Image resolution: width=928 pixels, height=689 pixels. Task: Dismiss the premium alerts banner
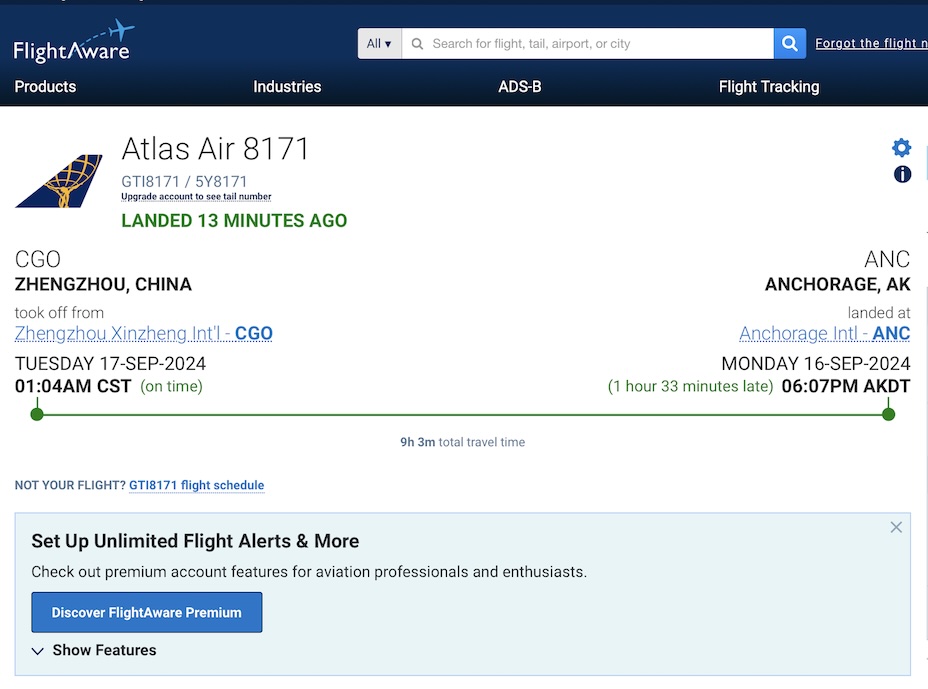tap(896, 527)
